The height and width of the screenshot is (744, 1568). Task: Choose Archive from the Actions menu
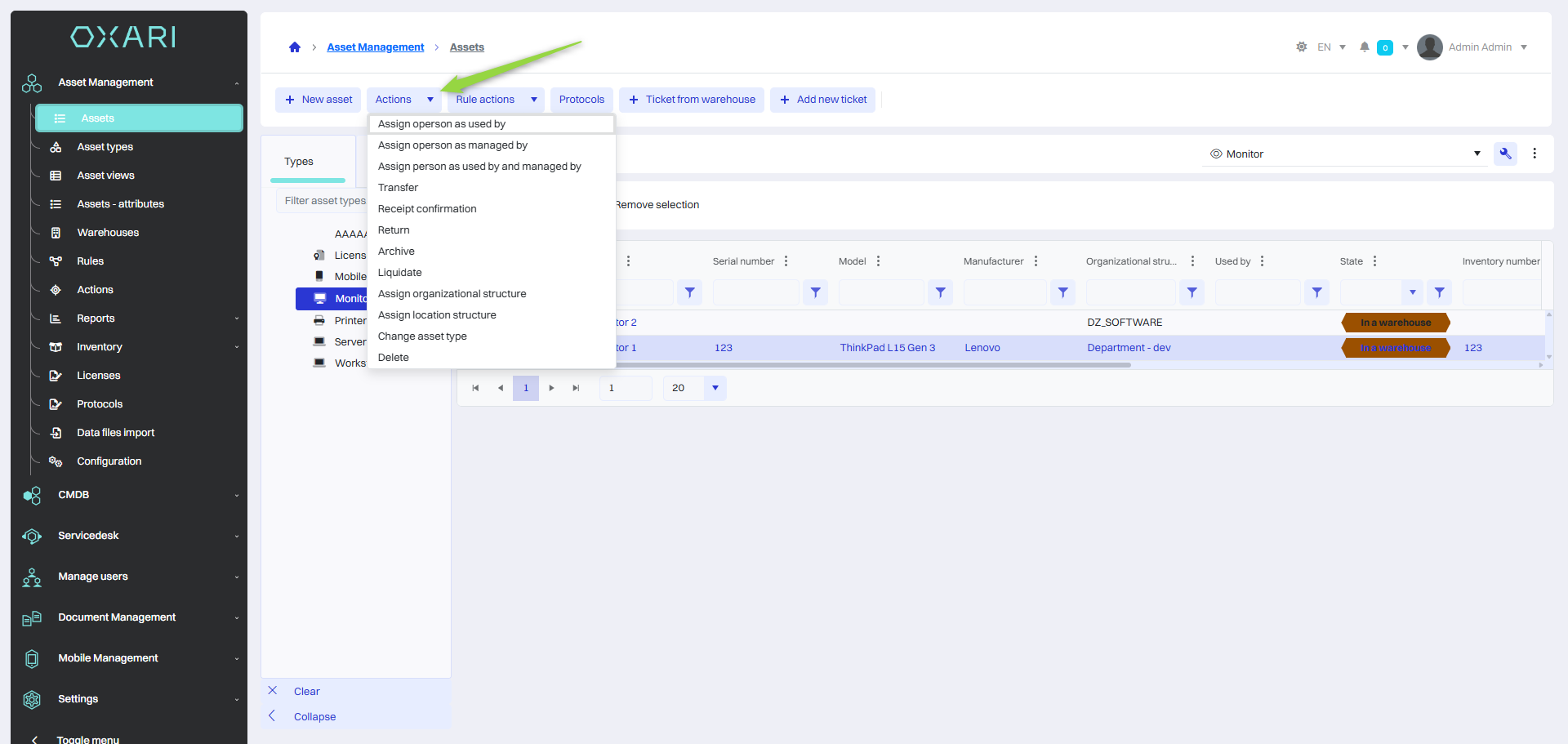396,252
